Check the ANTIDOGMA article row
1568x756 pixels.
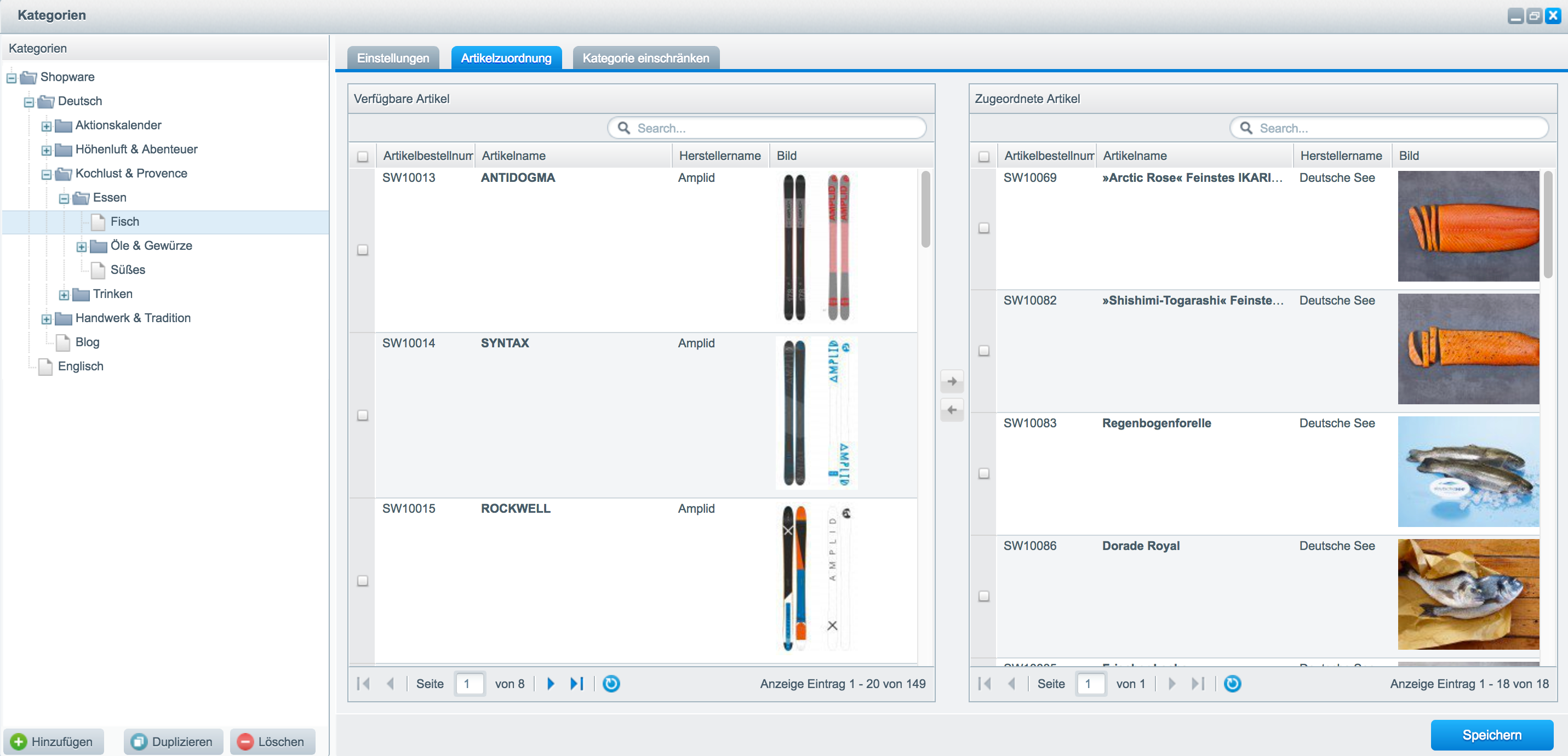(x=363, y=250)
